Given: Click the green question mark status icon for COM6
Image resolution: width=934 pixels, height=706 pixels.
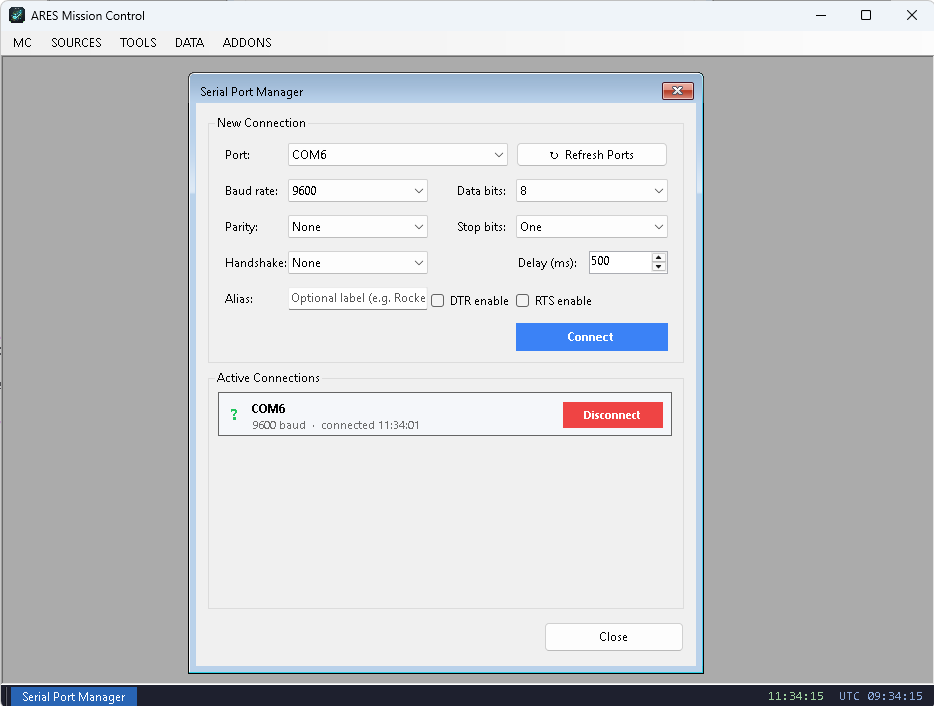Looking at the screenshot, I should [x=234, y=414].
